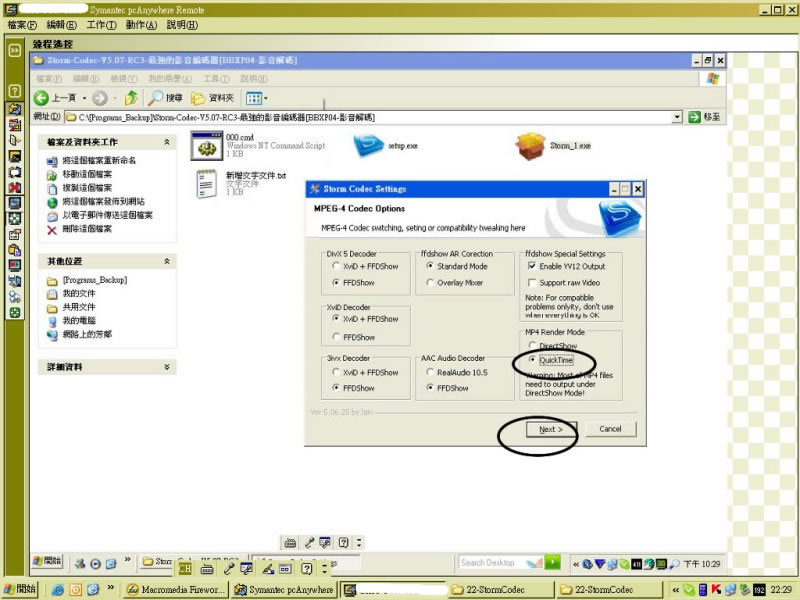Select 新增文字文件.txt file icon
Screen dimensions: 800x600
(206, 184)
